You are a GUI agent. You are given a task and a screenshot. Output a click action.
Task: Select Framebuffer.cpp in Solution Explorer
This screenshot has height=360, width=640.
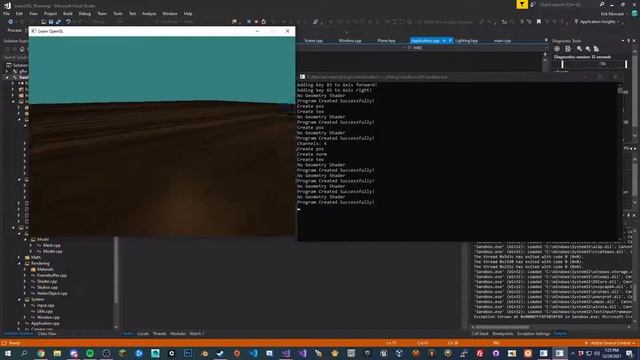pyautogui.click(x=51, y=276)
